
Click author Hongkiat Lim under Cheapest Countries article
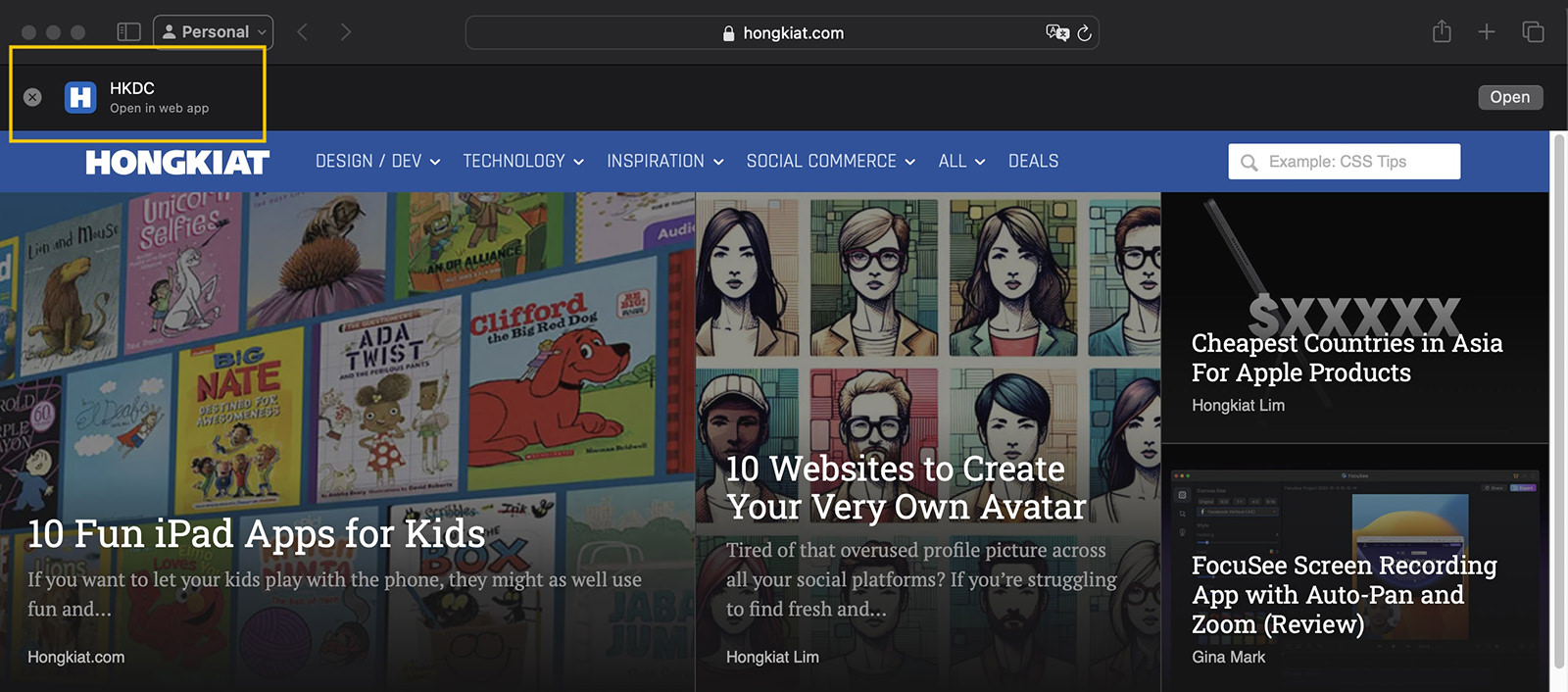click(1238, 405)
